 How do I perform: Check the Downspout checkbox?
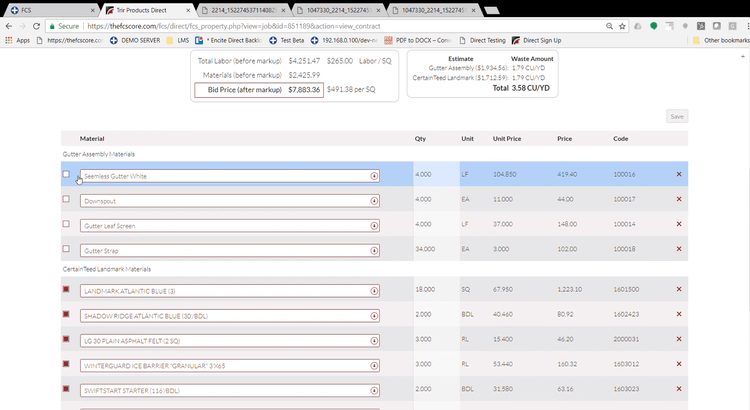click(66, 199)
